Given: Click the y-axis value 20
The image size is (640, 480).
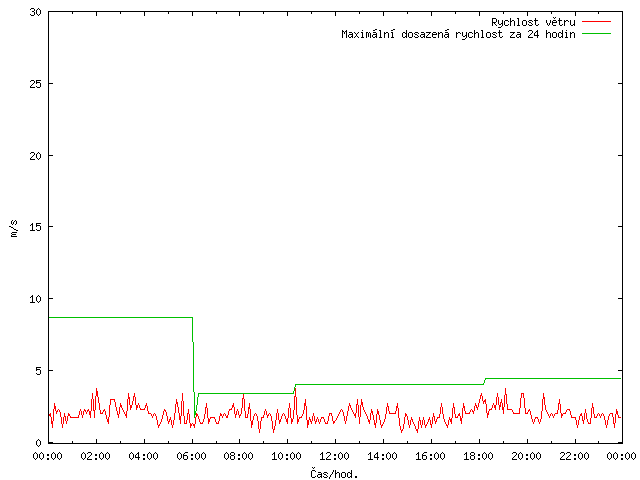Looking at the screenshot, I should point(36,156).
